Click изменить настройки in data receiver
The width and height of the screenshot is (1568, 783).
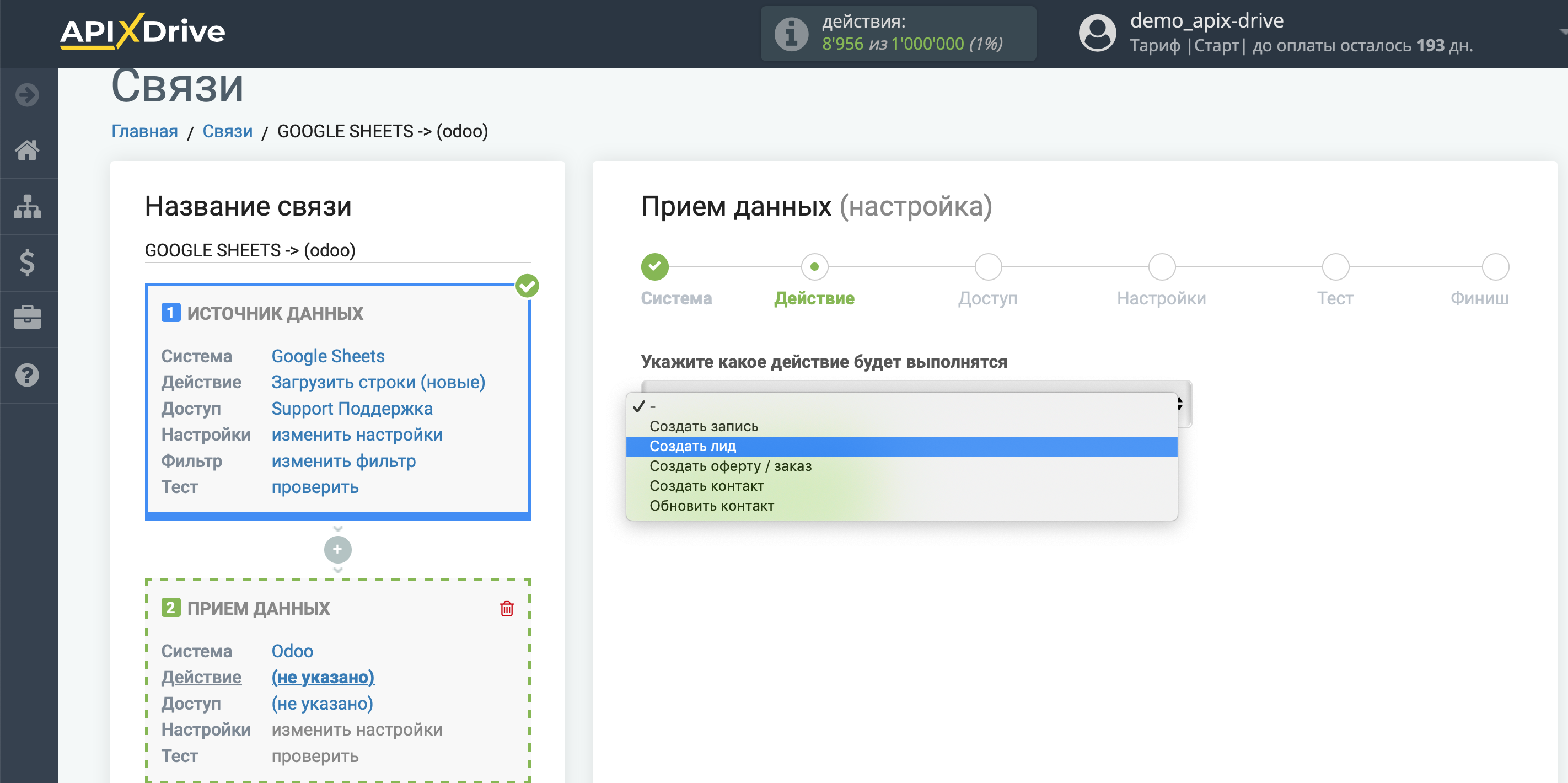coord(357,730)
